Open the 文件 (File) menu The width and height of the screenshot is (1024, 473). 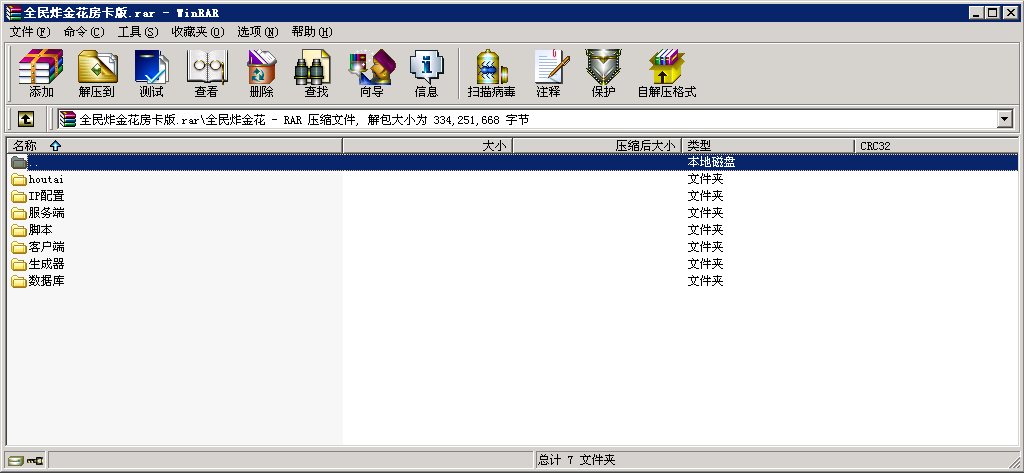pos(29,32)
